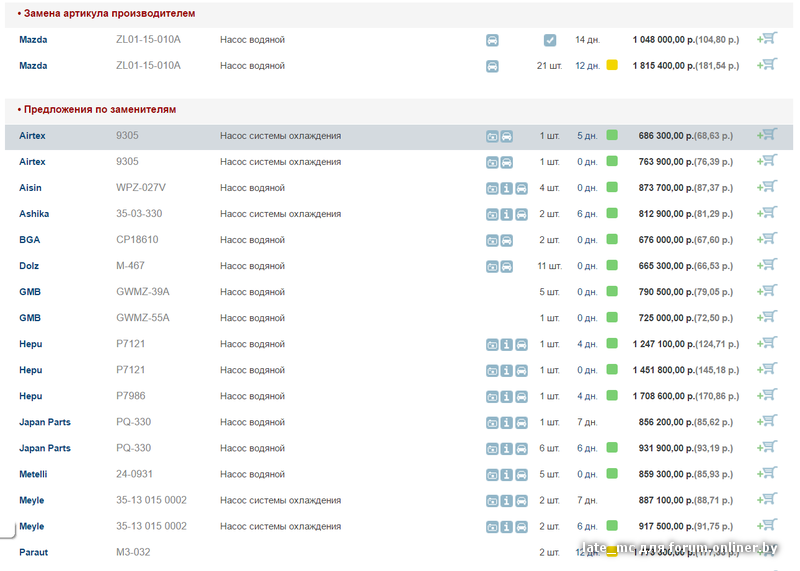View photo icon for Hepu P7986

(492, 396)
